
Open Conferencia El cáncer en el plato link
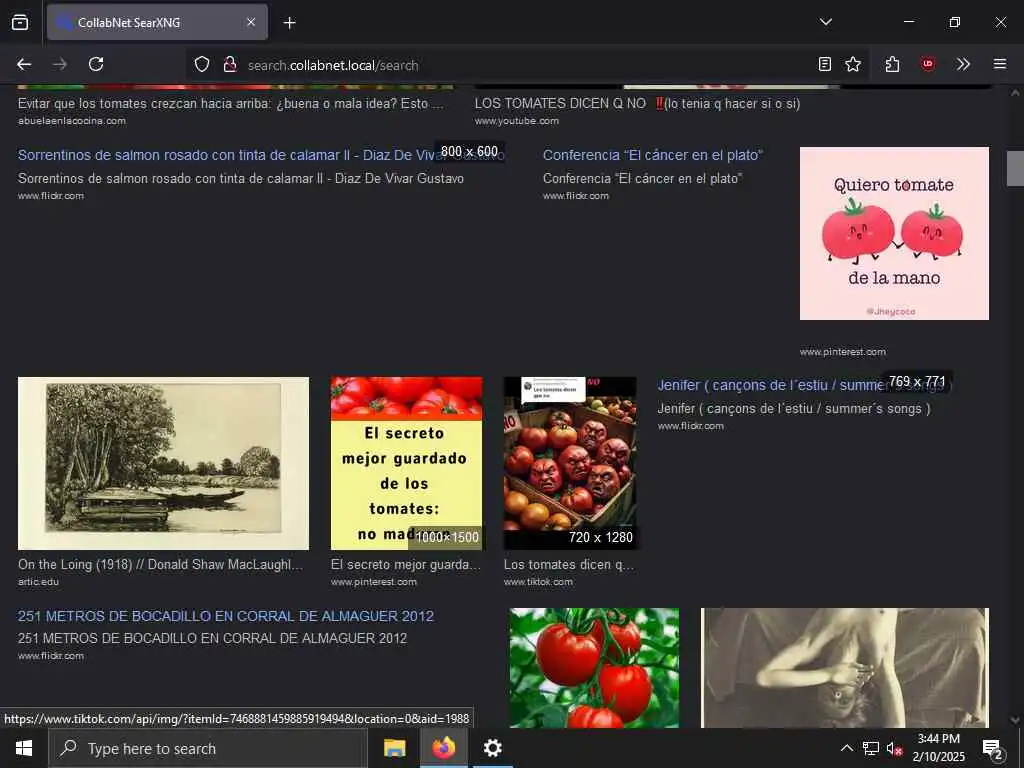point(653,155)
